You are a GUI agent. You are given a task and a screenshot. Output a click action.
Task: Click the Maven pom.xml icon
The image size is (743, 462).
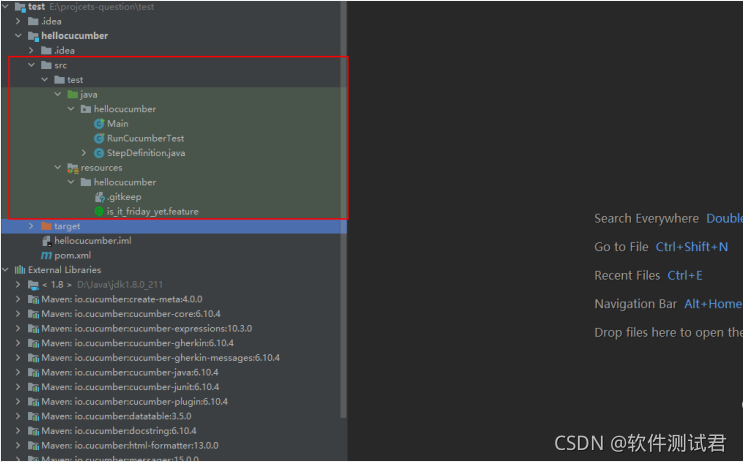[46, 255]
